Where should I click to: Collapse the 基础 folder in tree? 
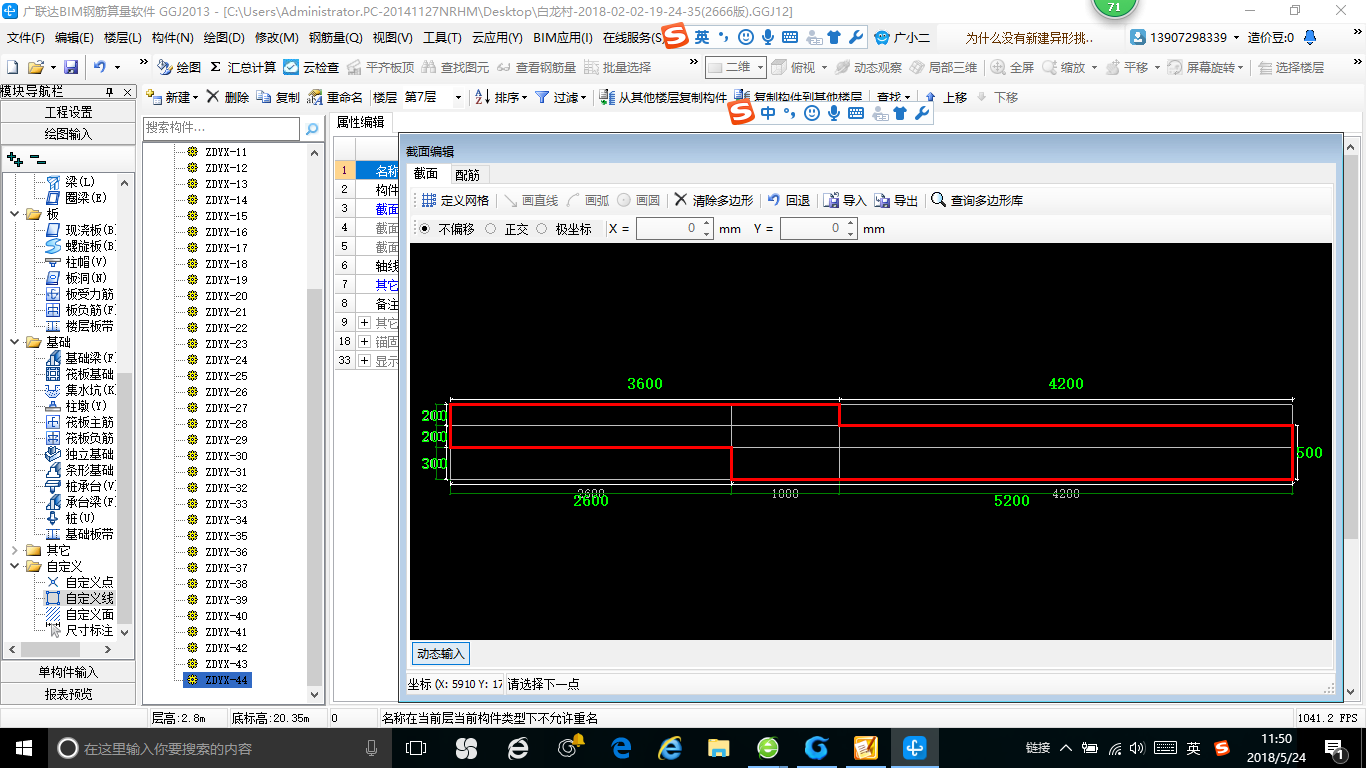[14, 342]
